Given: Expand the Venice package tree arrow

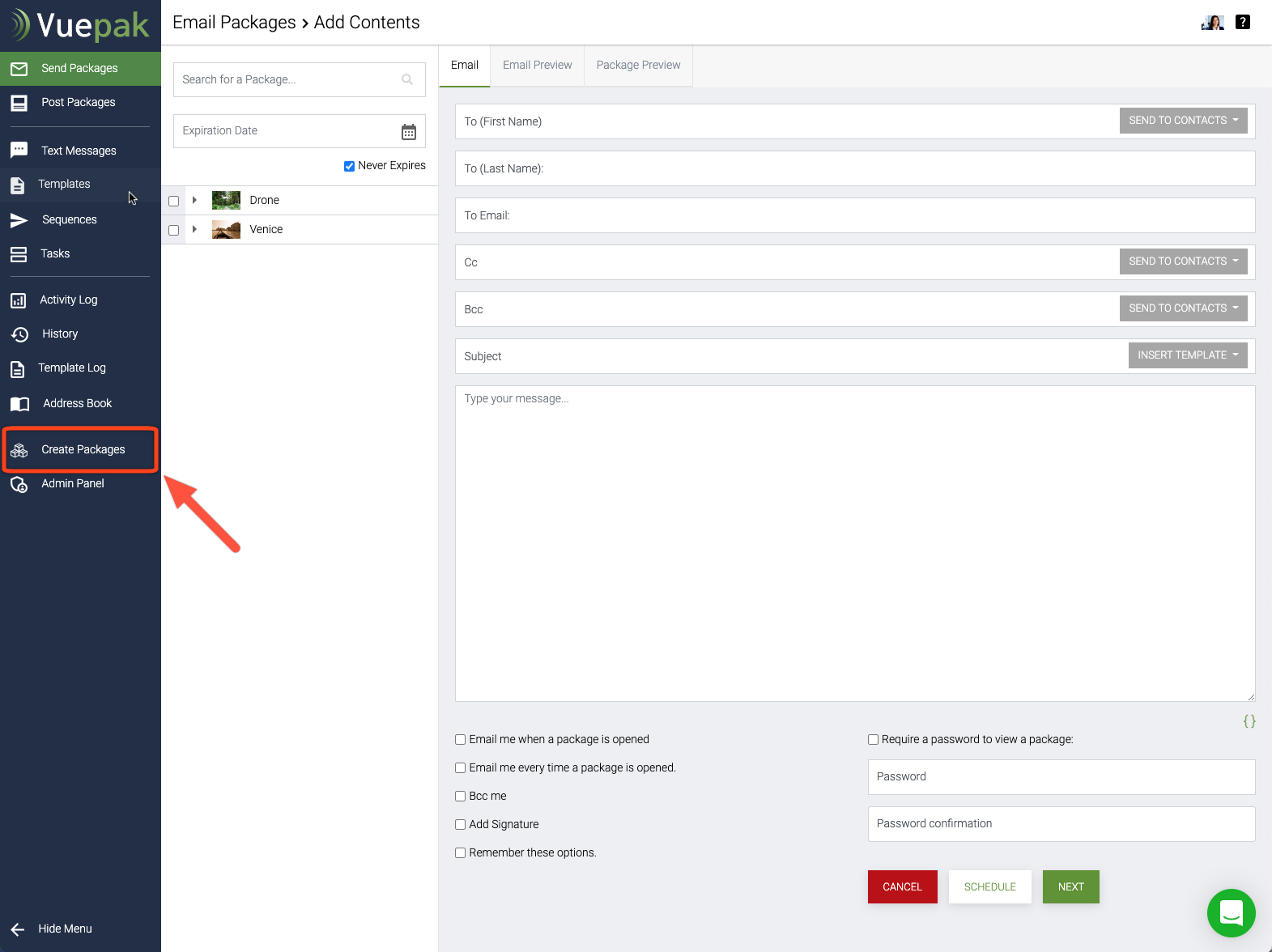Looking at the screenshot, I should coord(194,229).
